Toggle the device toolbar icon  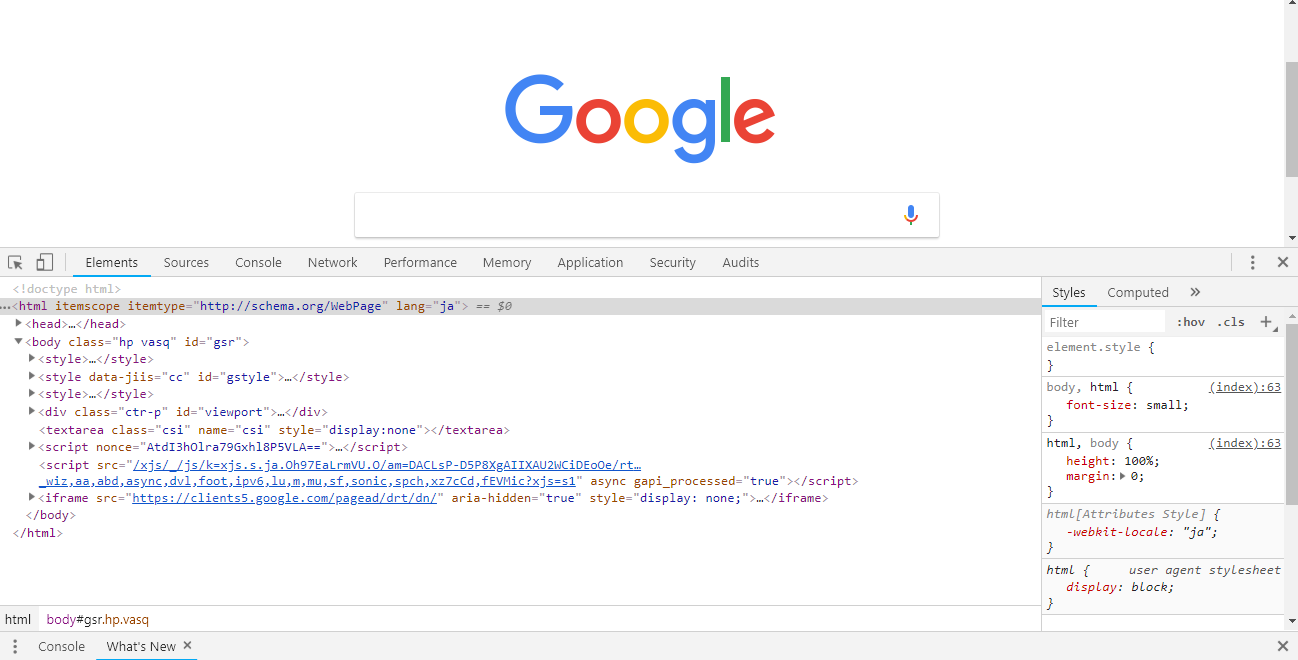click(44, 262)
